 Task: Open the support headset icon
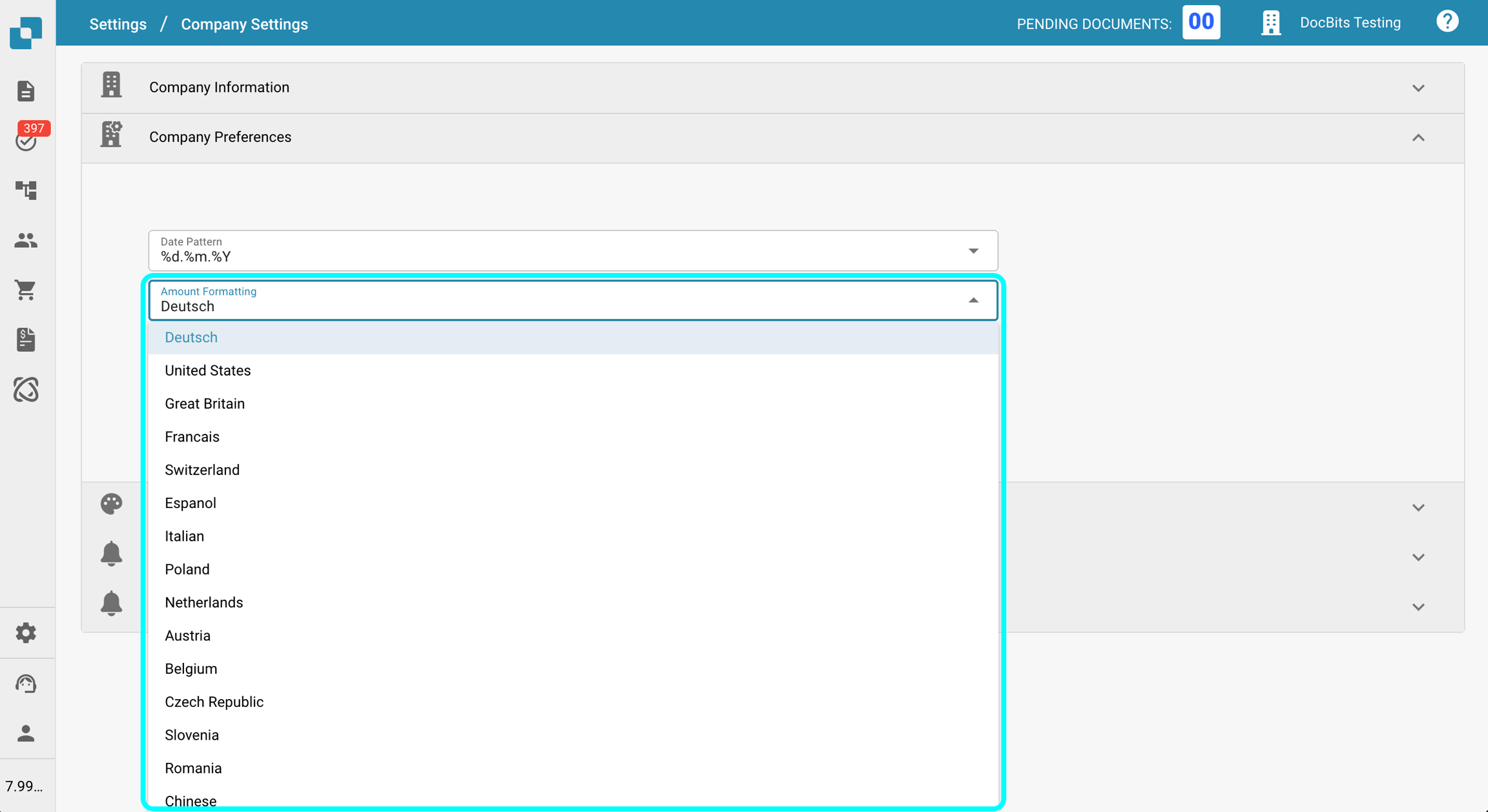coord(26,683)
